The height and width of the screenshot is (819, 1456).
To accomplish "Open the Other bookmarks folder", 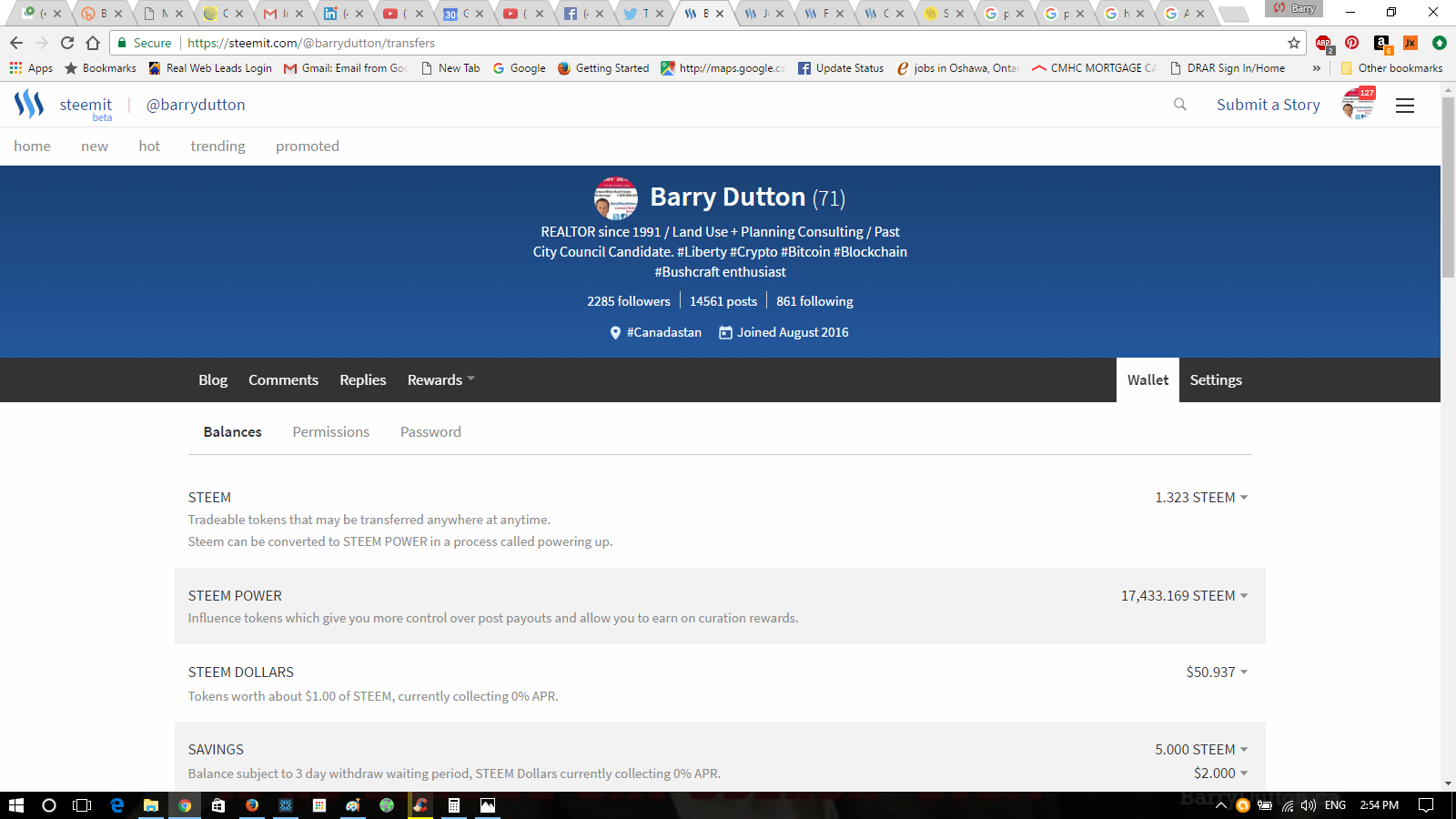I will tap(1391, 68).
